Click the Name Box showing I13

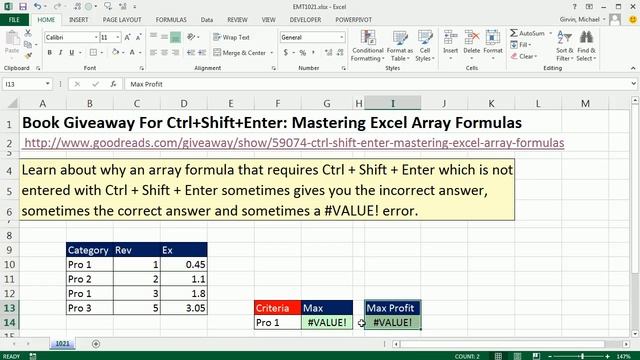pyautogui.click(x=23, y=84)
